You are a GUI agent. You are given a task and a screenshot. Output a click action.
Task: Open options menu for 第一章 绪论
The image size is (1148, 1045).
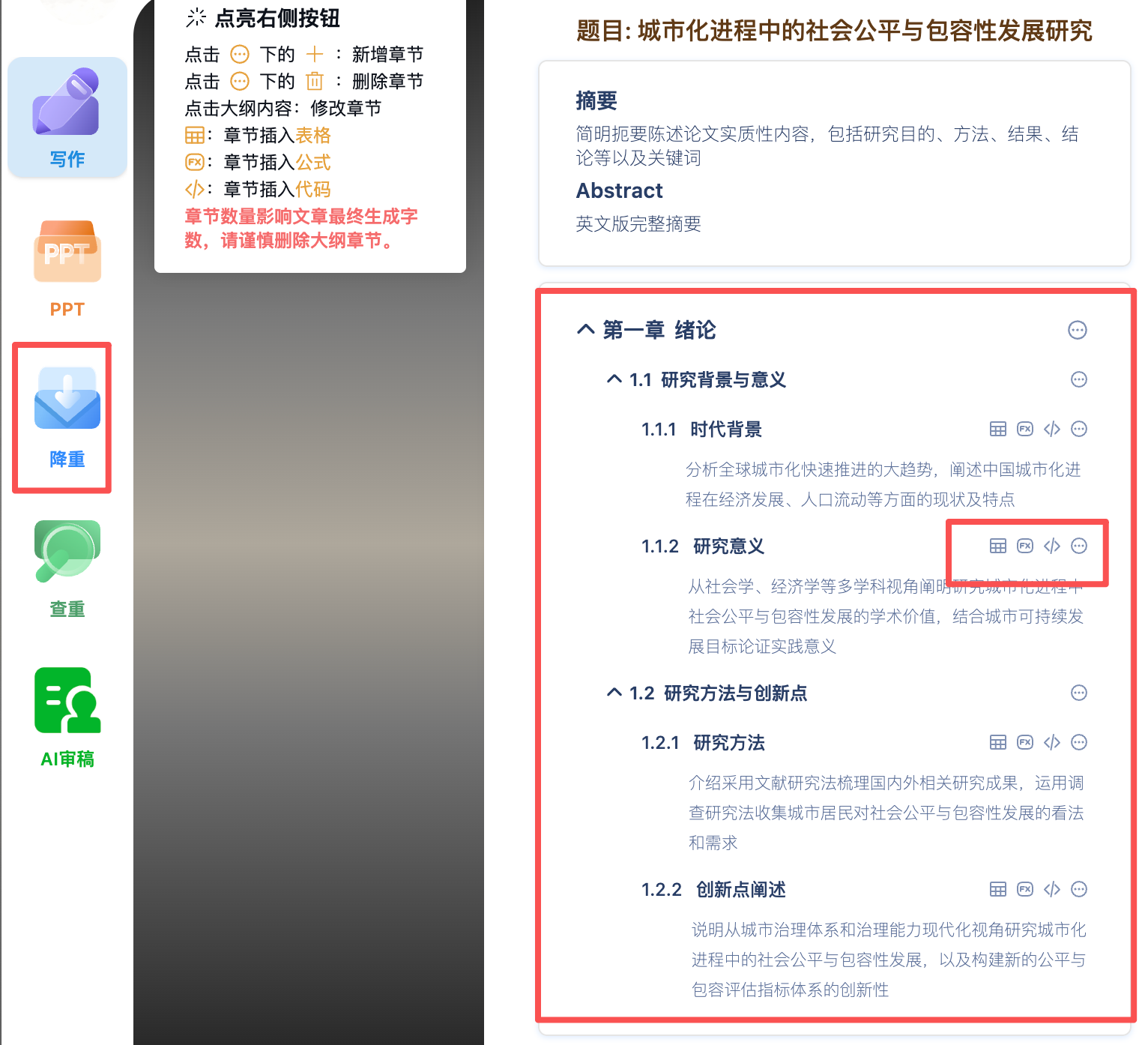(1078, 330)
